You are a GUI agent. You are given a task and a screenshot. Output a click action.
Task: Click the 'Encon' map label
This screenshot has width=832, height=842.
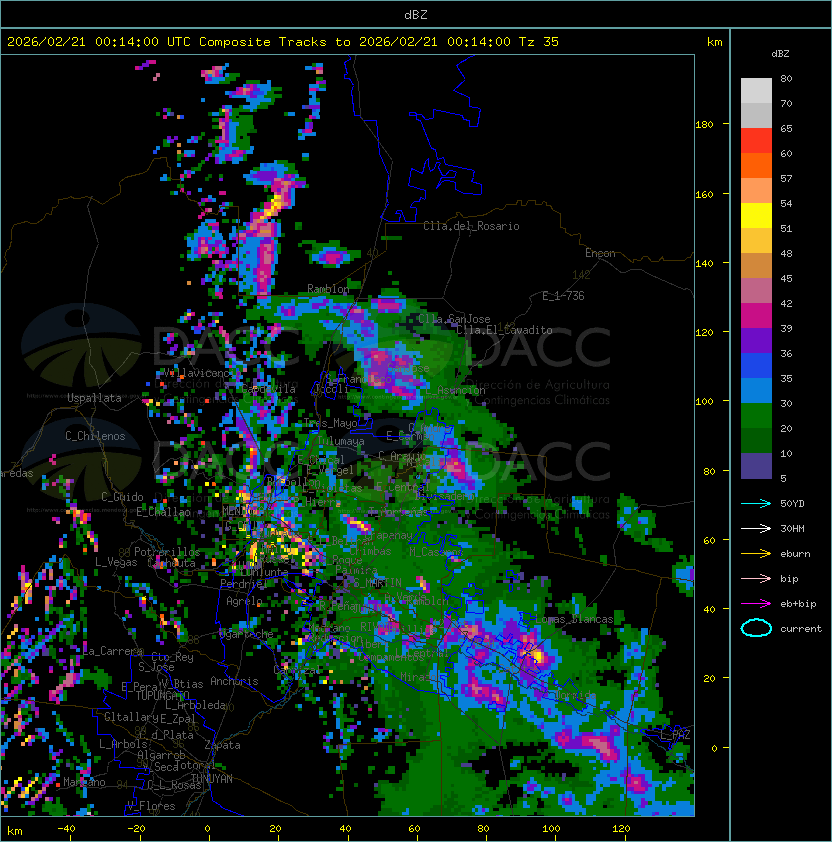coord(600,253)
